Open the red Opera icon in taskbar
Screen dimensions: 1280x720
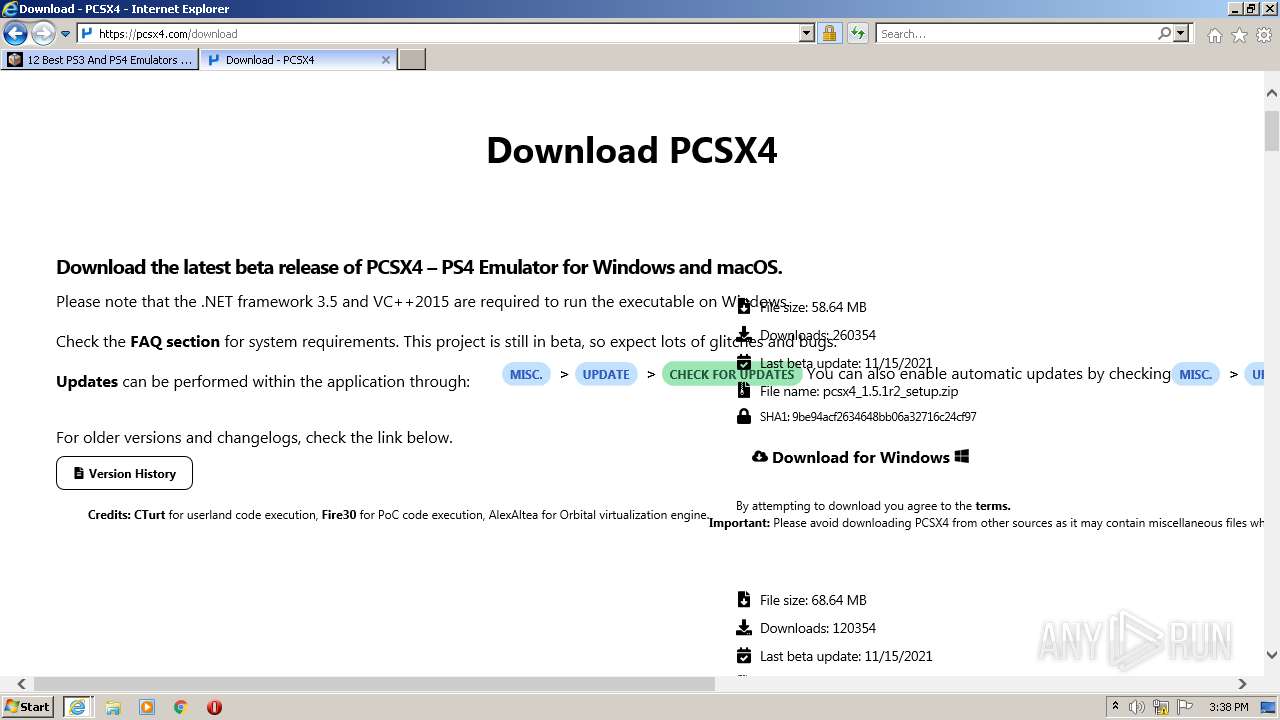coord(214,707)
